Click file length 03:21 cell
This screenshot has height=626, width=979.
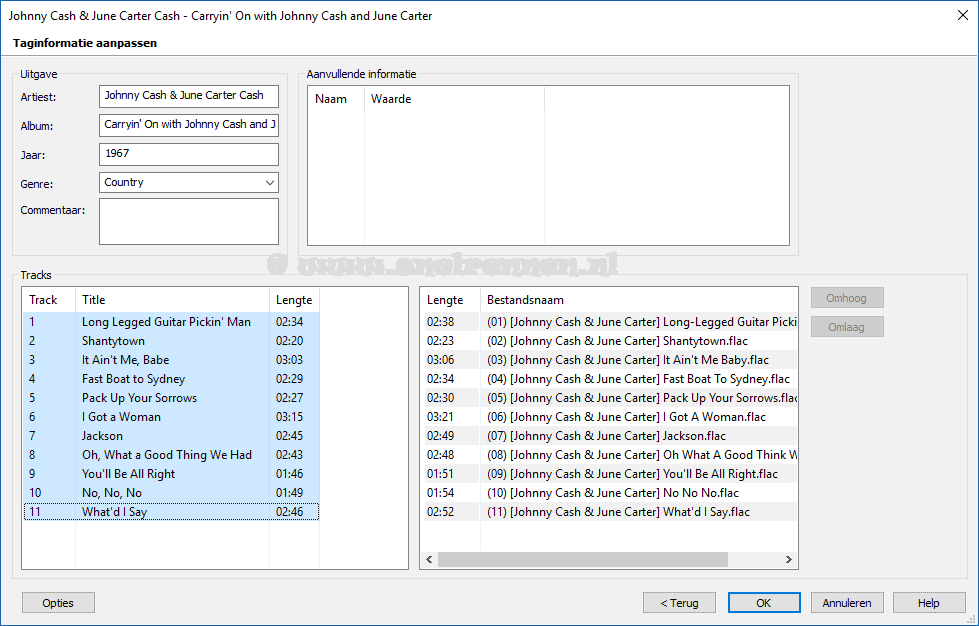pos(440,417)
